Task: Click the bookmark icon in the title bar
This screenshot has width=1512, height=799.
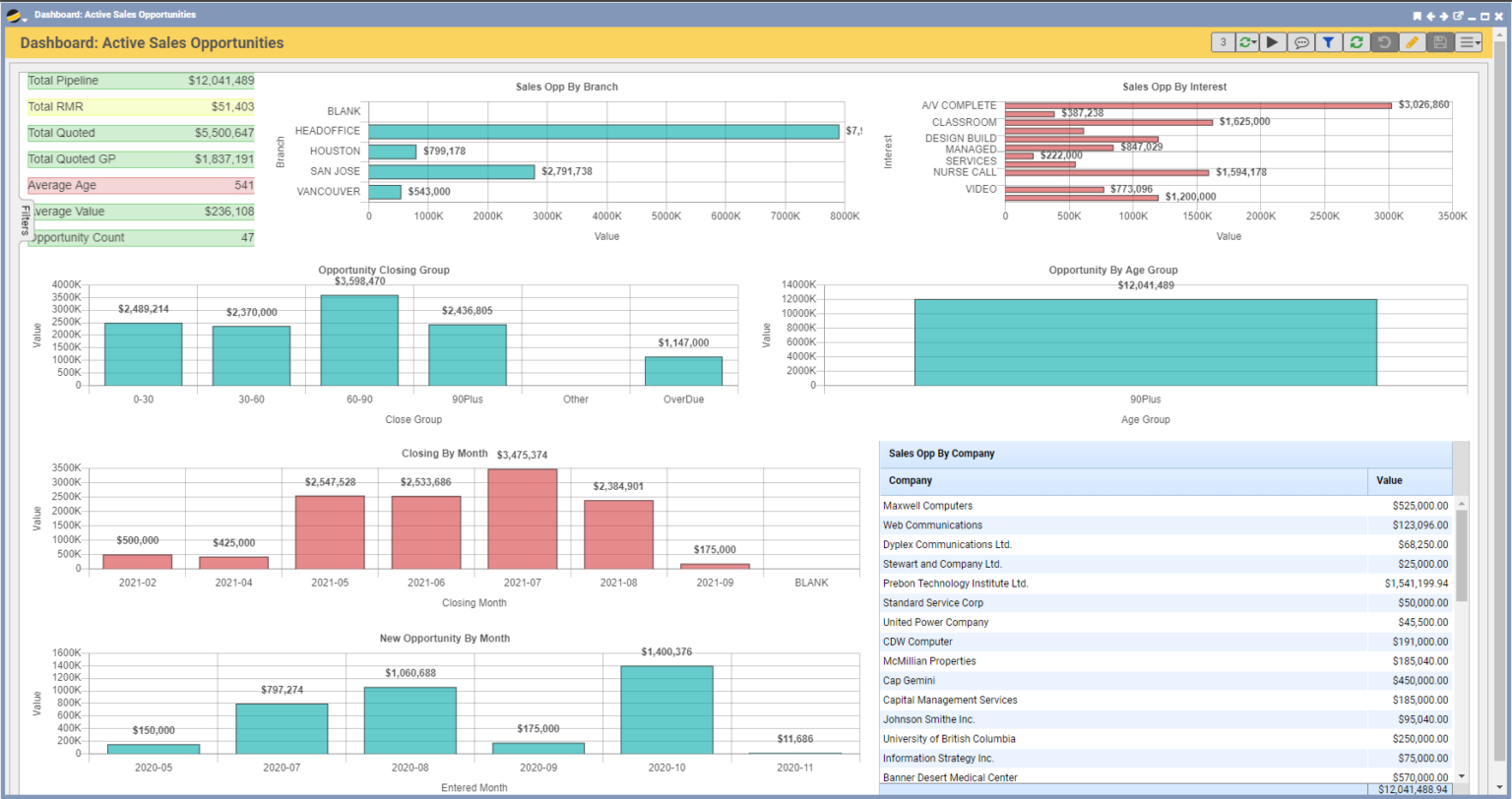Action: [1417, 16]
